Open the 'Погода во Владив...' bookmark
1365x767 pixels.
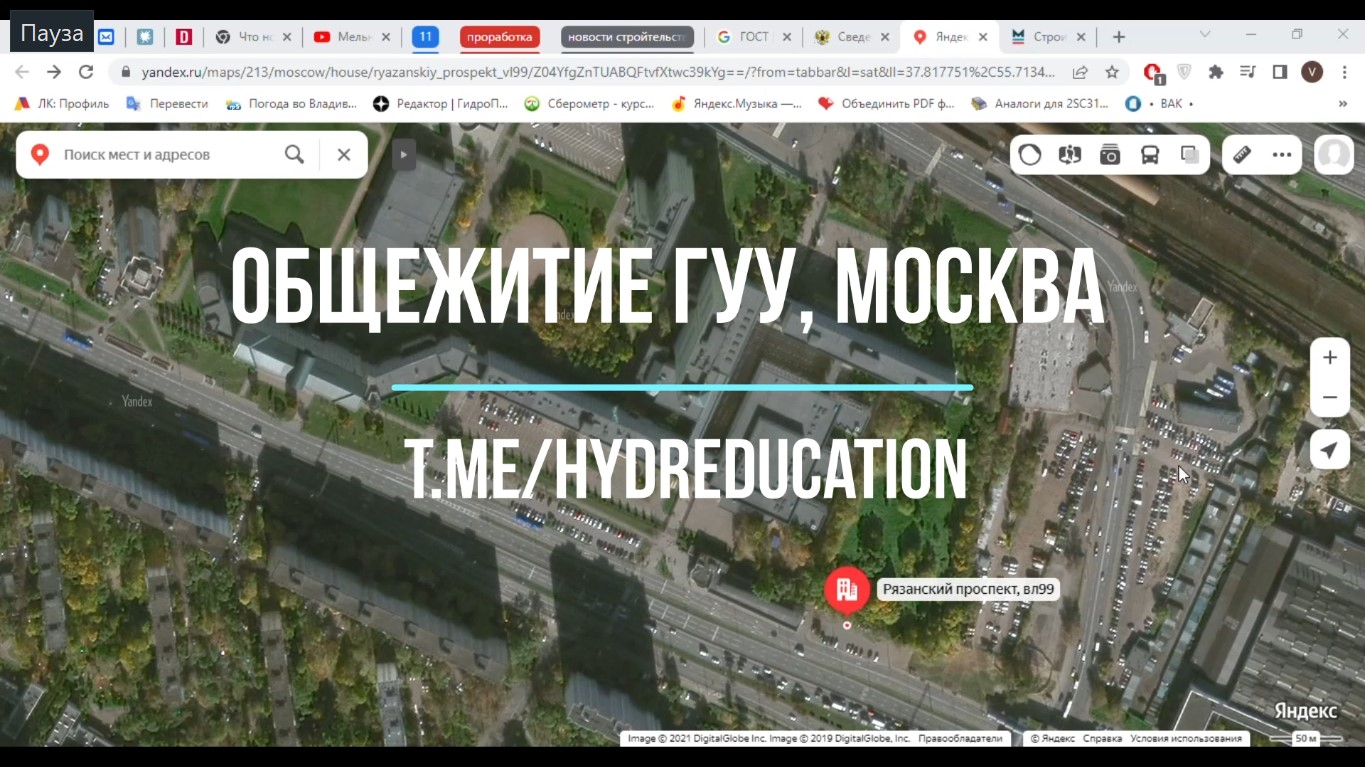pyautogui.click(x=291, y=103)
